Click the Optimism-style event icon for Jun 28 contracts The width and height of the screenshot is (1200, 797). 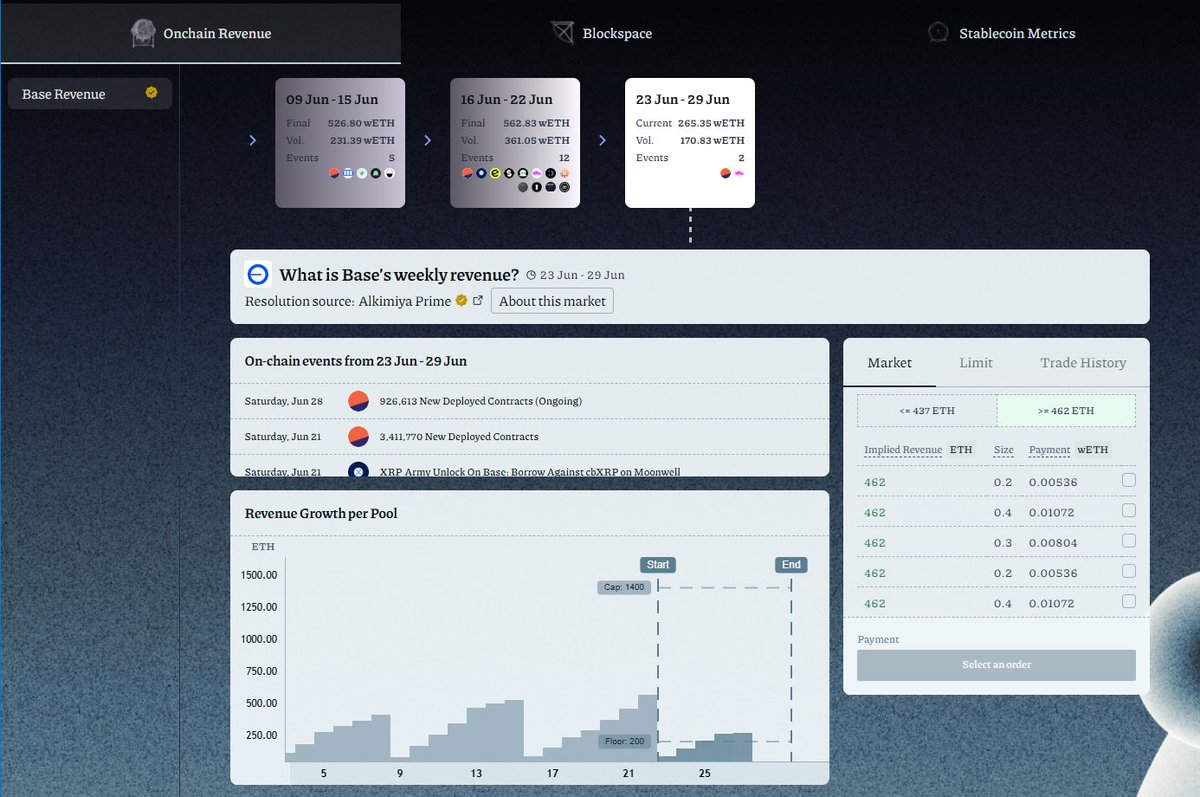click(358, 399)
